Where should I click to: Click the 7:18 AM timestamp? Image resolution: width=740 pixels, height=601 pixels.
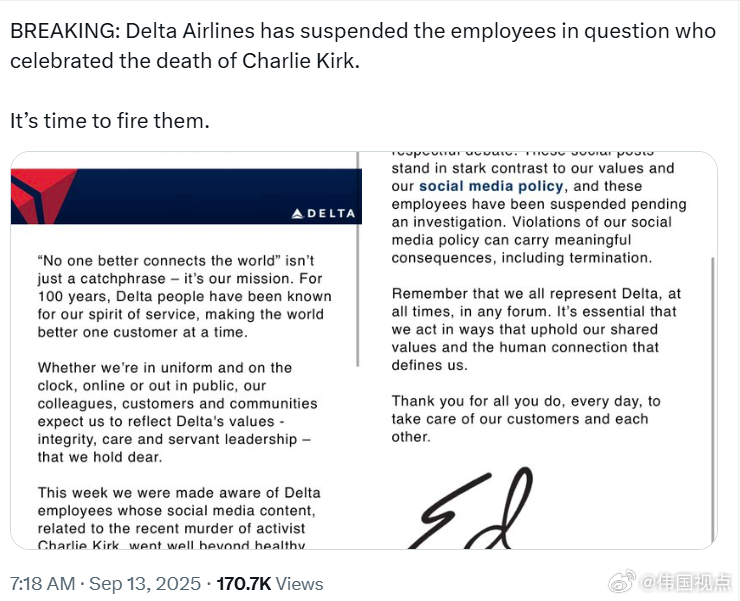(x=42, y=584)
